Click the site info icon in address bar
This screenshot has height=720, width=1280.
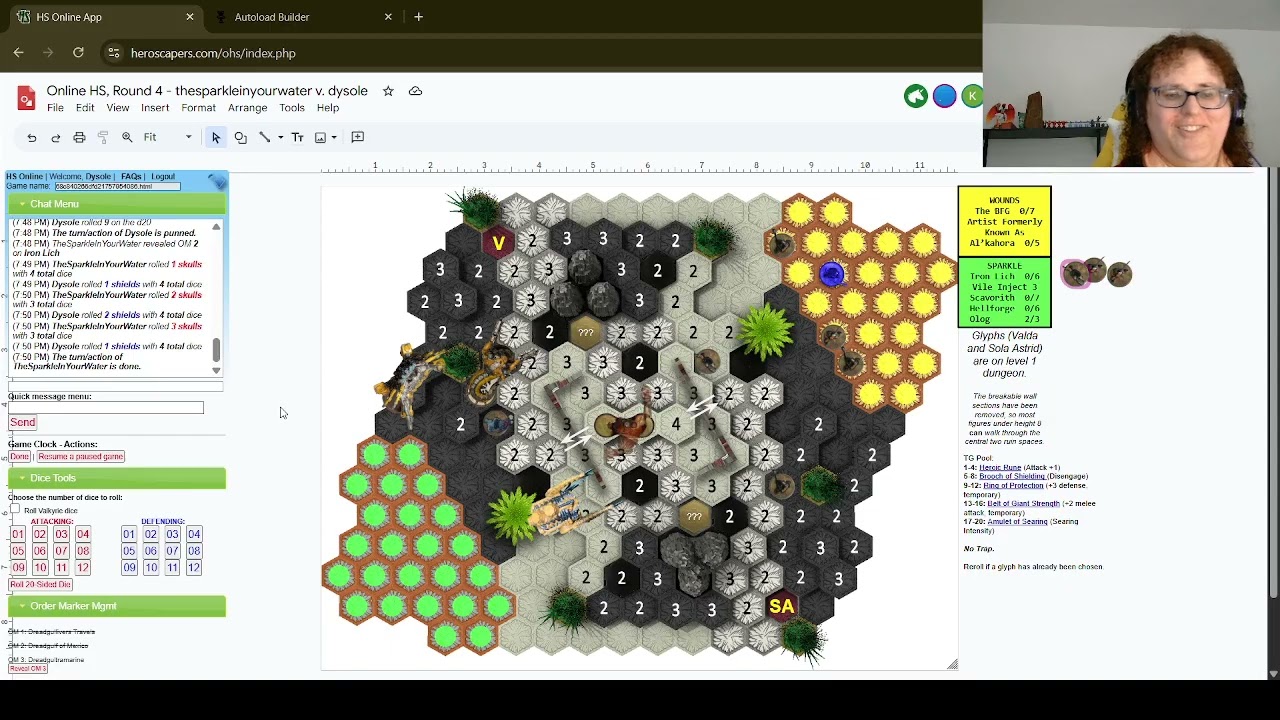(113, 53)
